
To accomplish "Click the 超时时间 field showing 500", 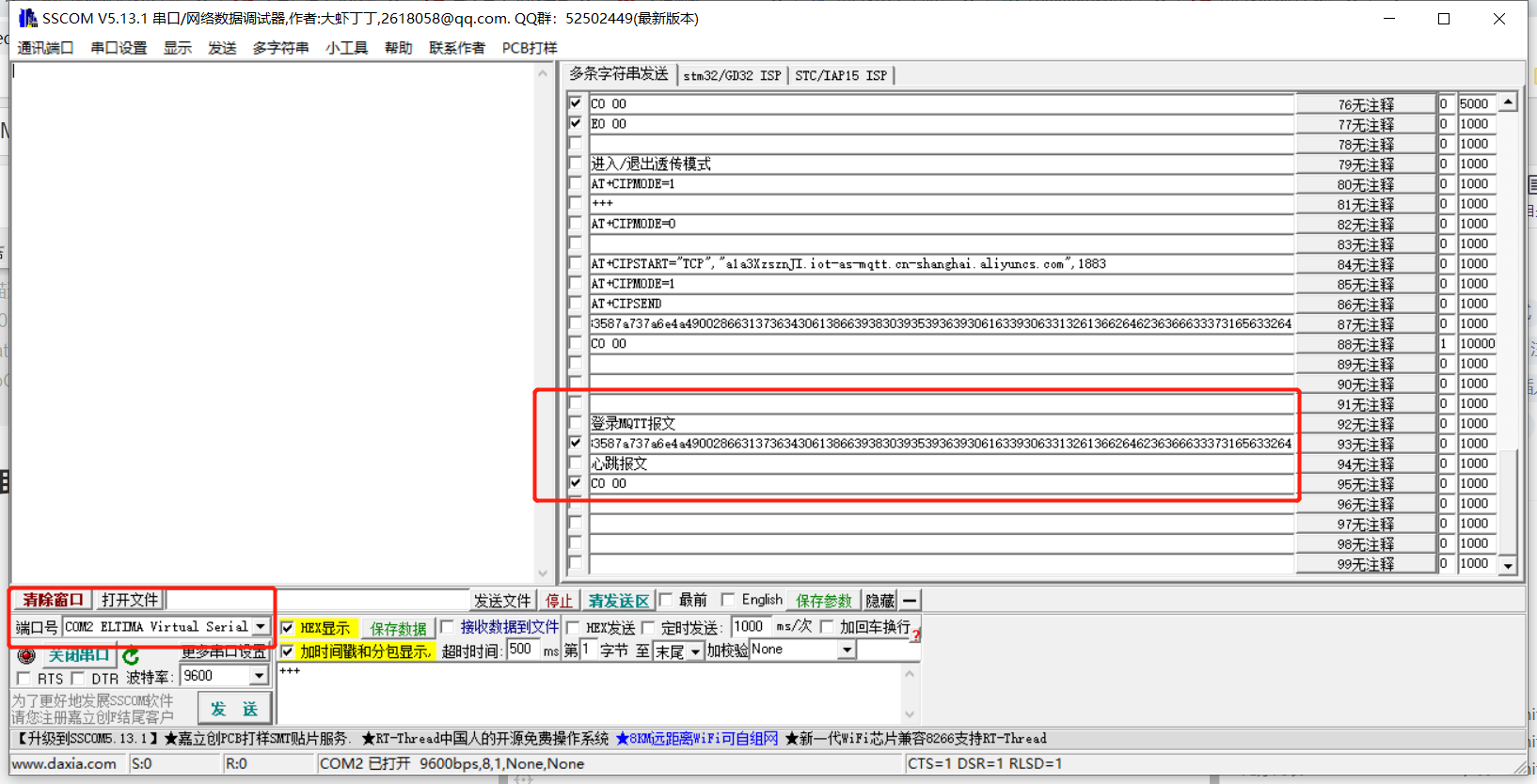I will [523, 650].
